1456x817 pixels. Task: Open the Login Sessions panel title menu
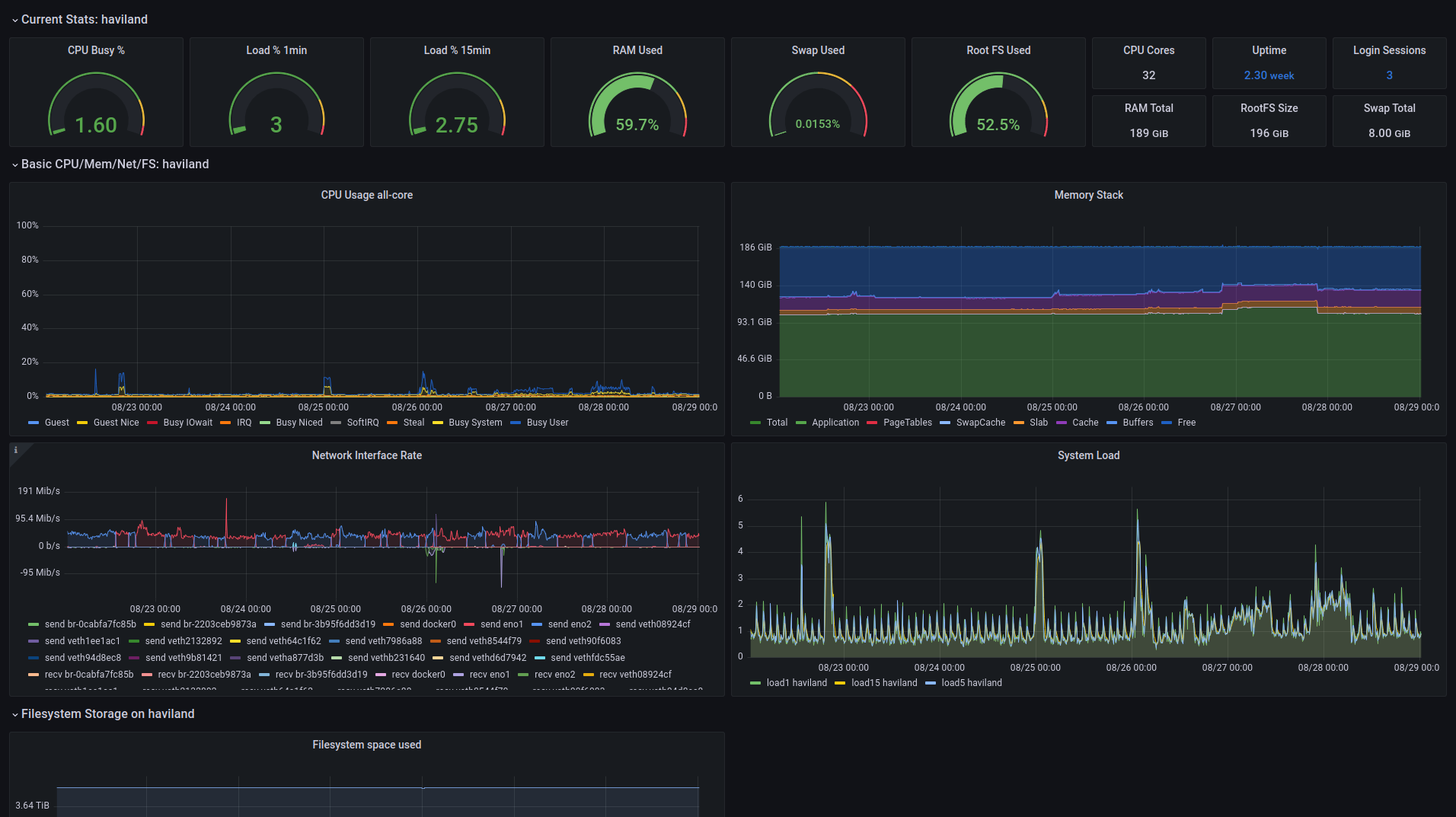[1389, 50]
